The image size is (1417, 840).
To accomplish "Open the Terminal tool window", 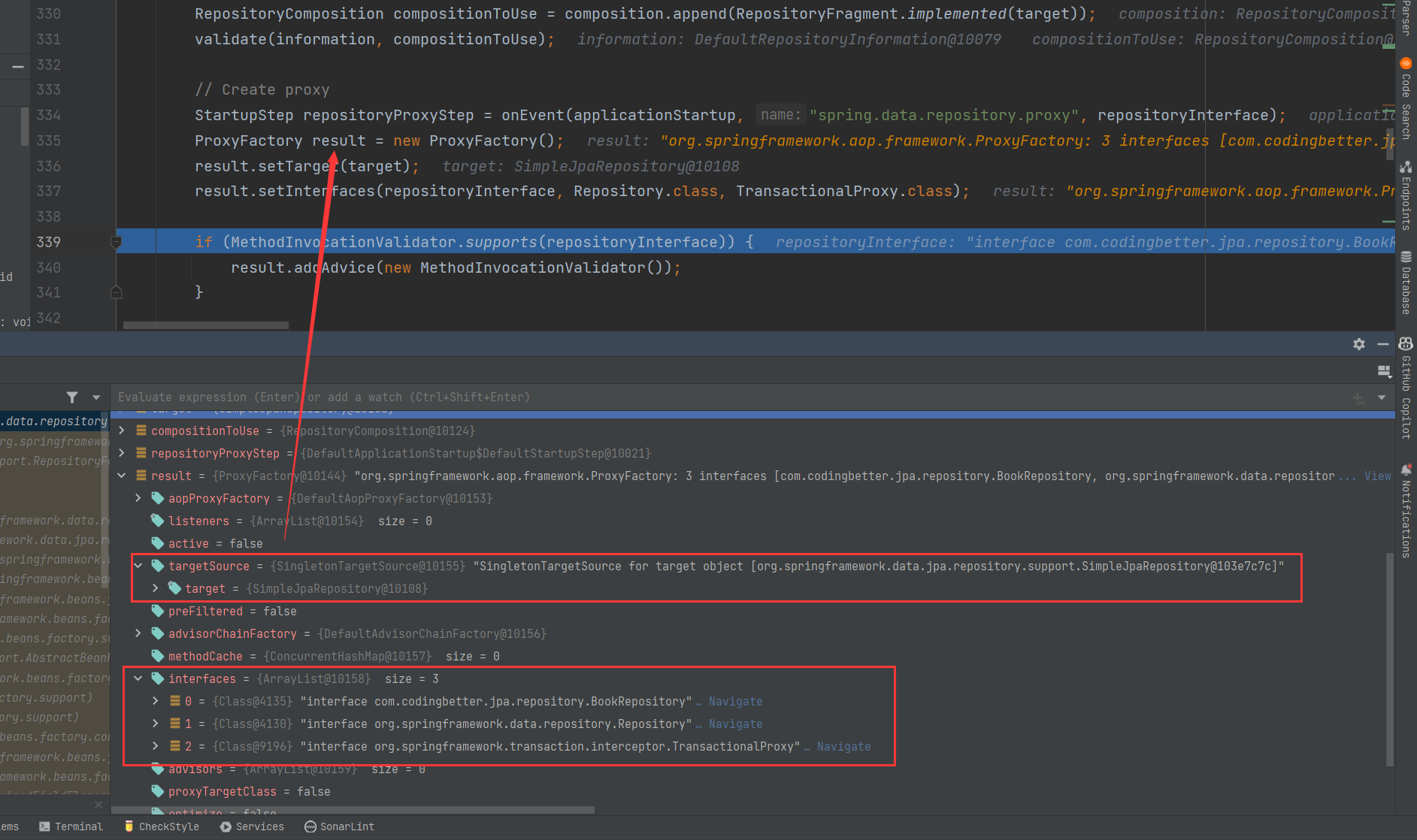I will (71, 826).
